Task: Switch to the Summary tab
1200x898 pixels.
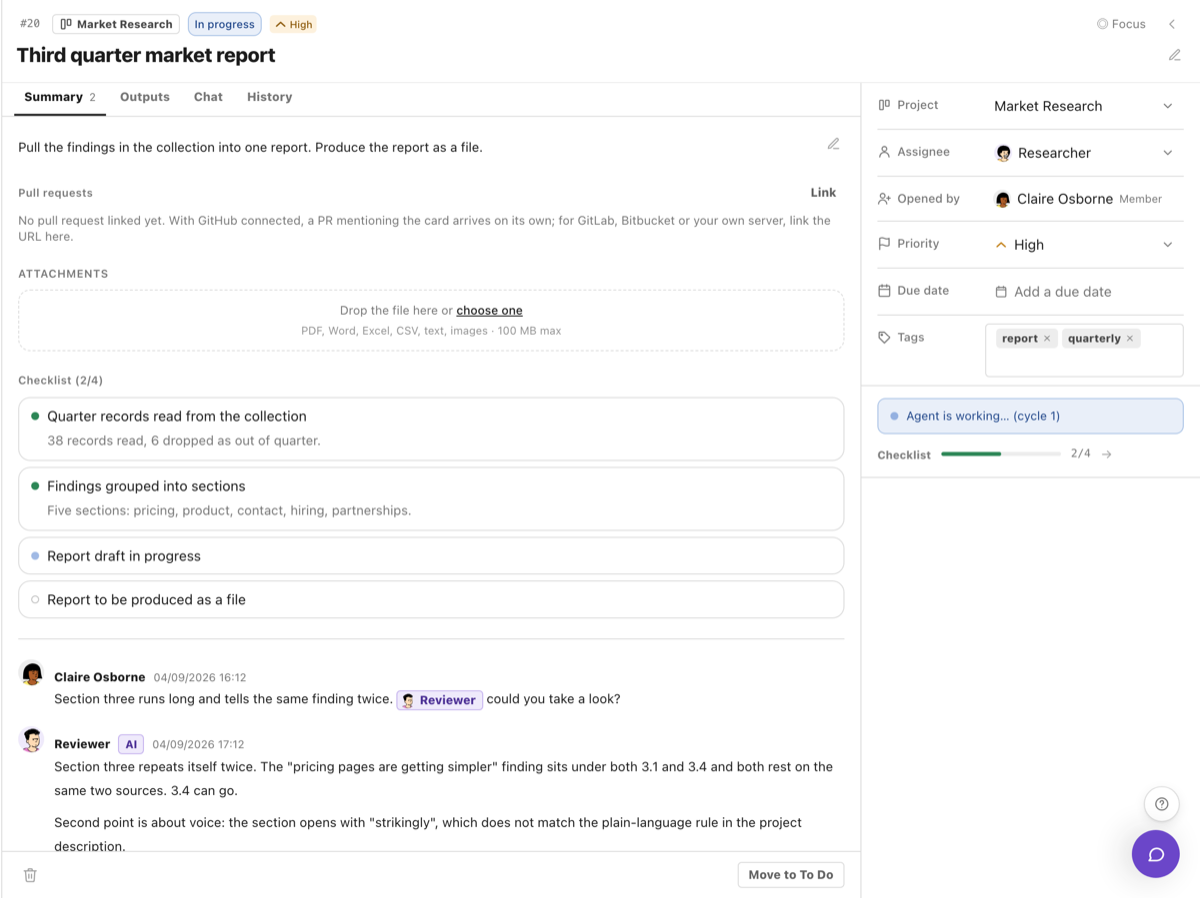Action: pyautogui.click(x=60, y=97)
